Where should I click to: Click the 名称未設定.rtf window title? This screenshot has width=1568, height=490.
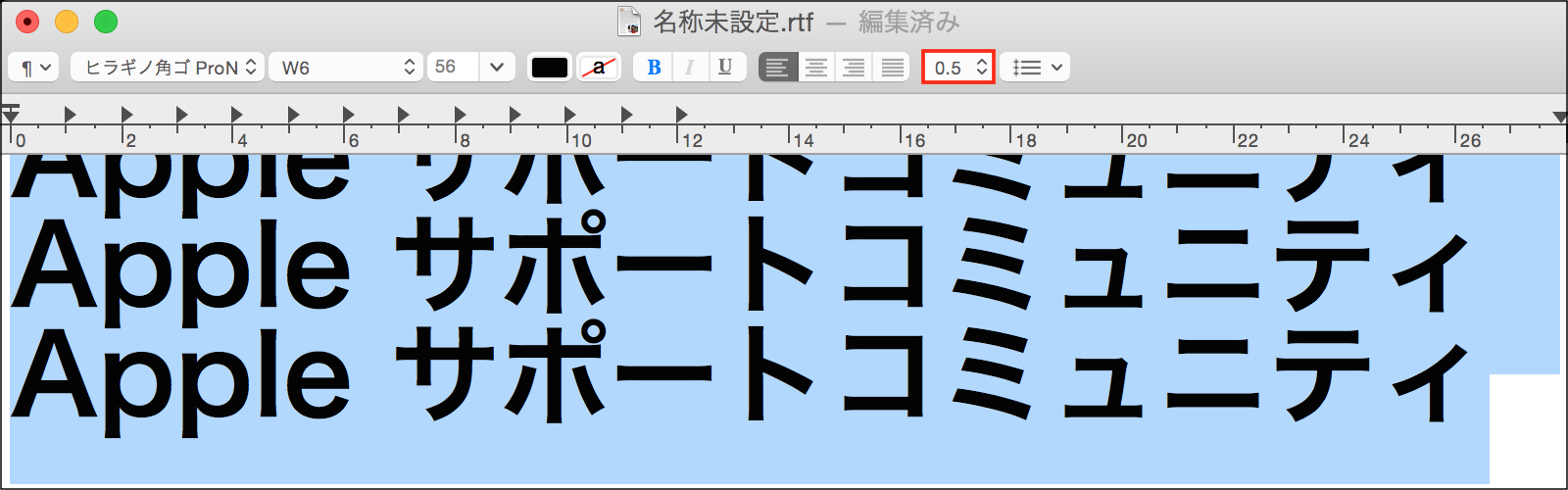(733, 22)
